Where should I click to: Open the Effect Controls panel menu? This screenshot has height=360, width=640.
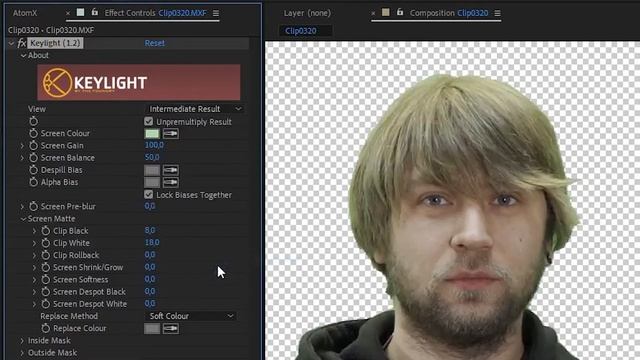point(216,13)
